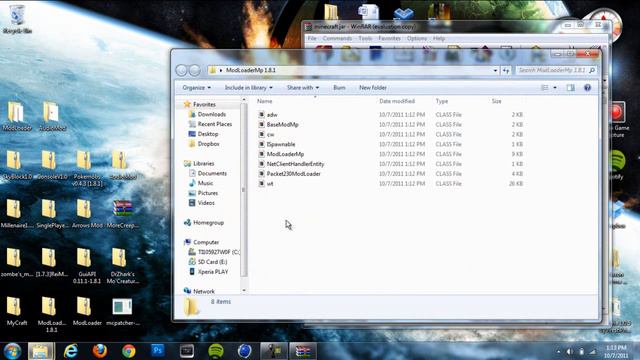
Task: Open Photoshop from the taskbar
Action: pos(158,350)
